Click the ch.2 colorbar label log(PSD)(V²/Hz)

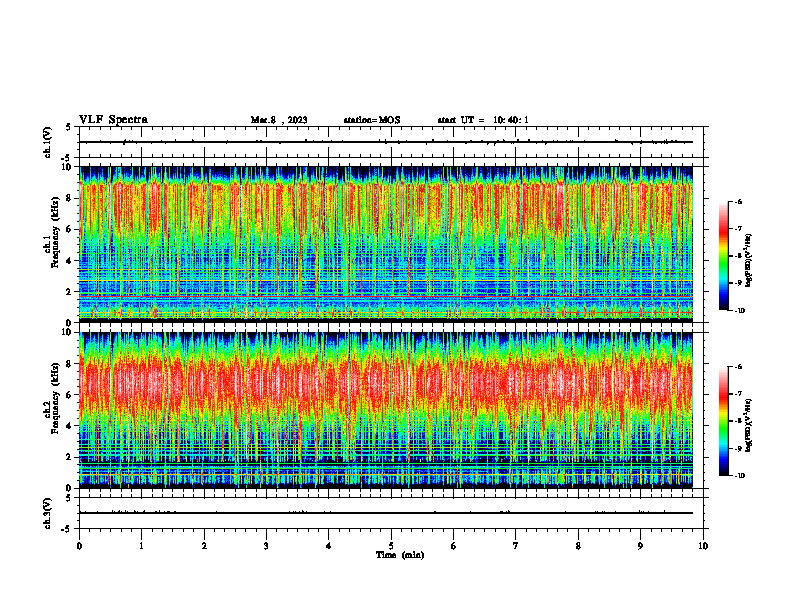point(749,425)
